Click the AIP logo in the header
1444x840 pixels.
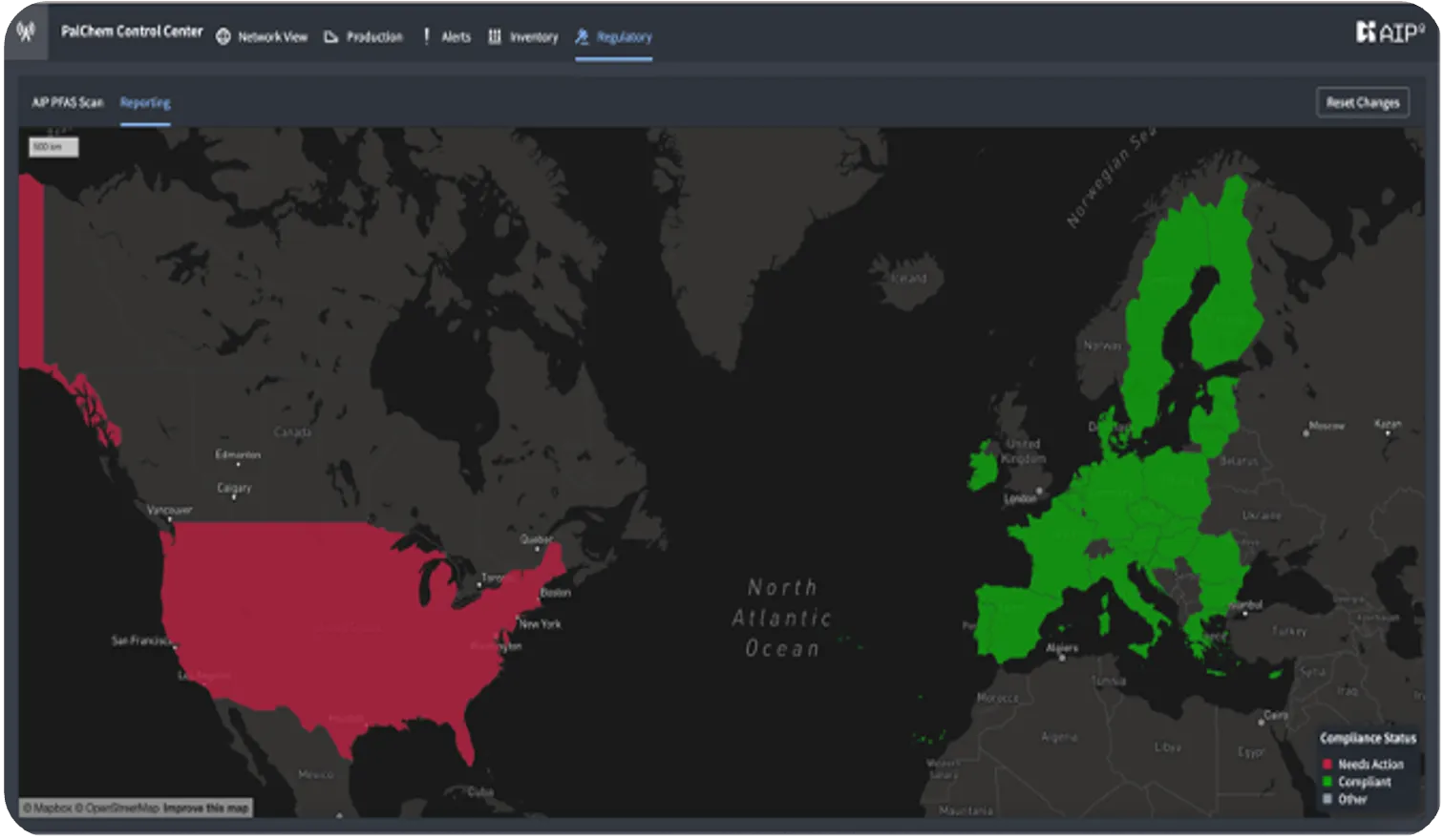coord(1390,32)
